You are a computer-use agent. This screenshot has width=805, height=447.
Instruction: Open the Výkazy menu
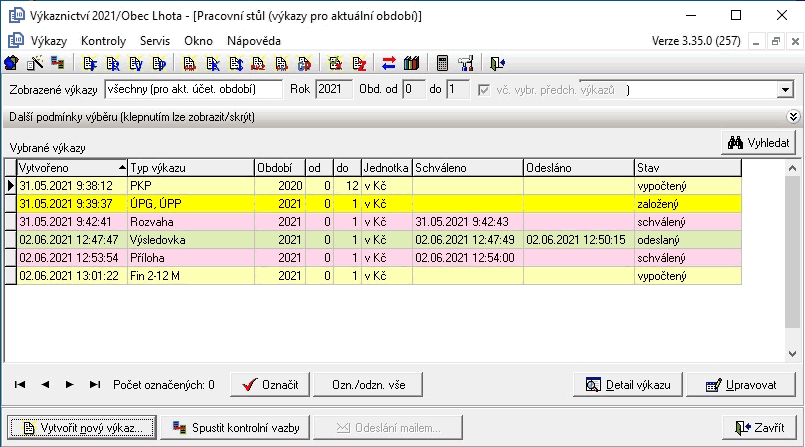[x=48, y=41]
